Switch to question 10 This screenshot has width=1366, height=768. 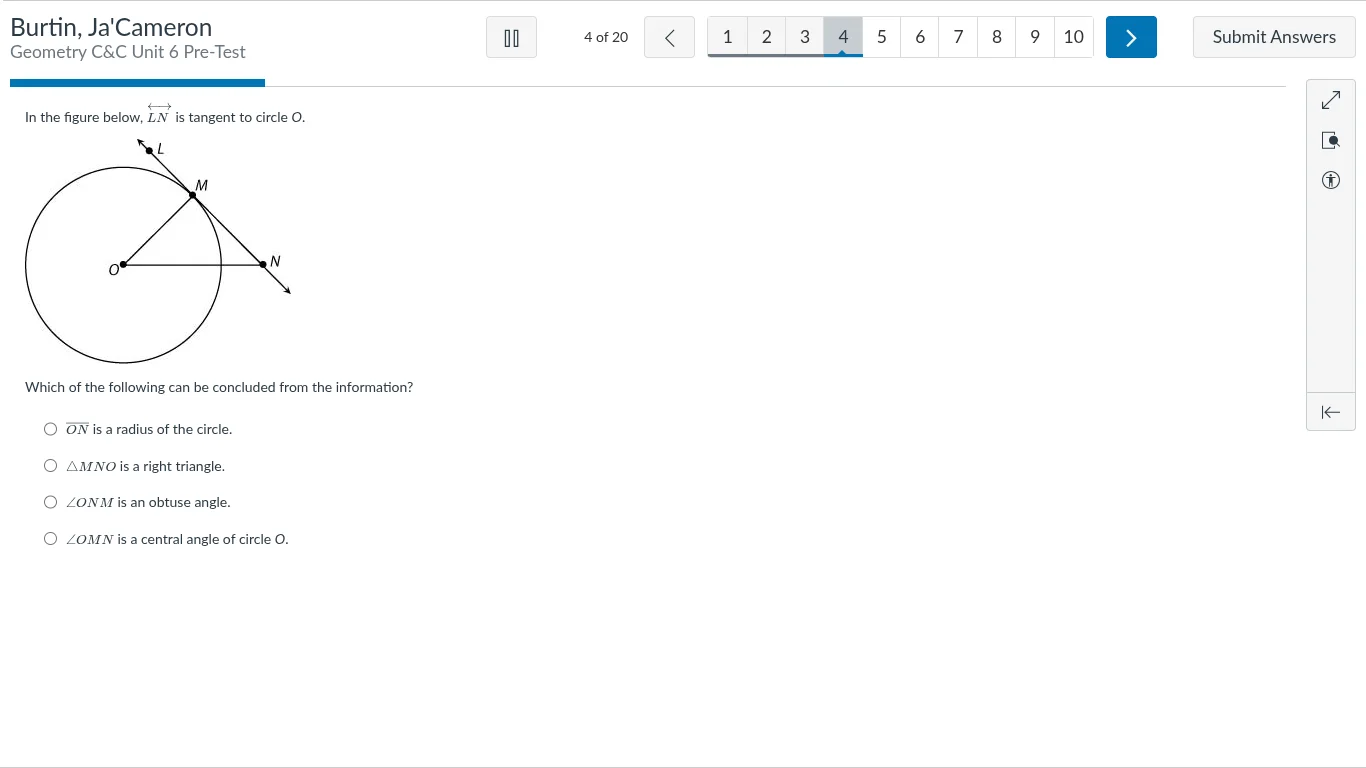(1073, 37)
